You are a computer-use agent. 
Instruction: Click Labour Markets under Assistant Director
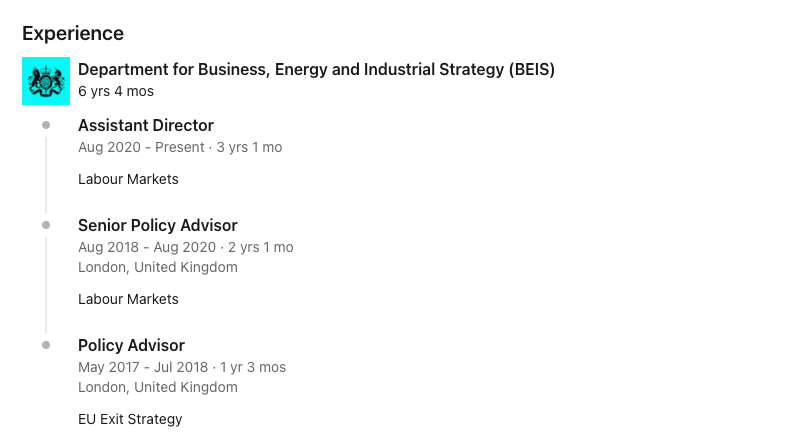[128, 179]
